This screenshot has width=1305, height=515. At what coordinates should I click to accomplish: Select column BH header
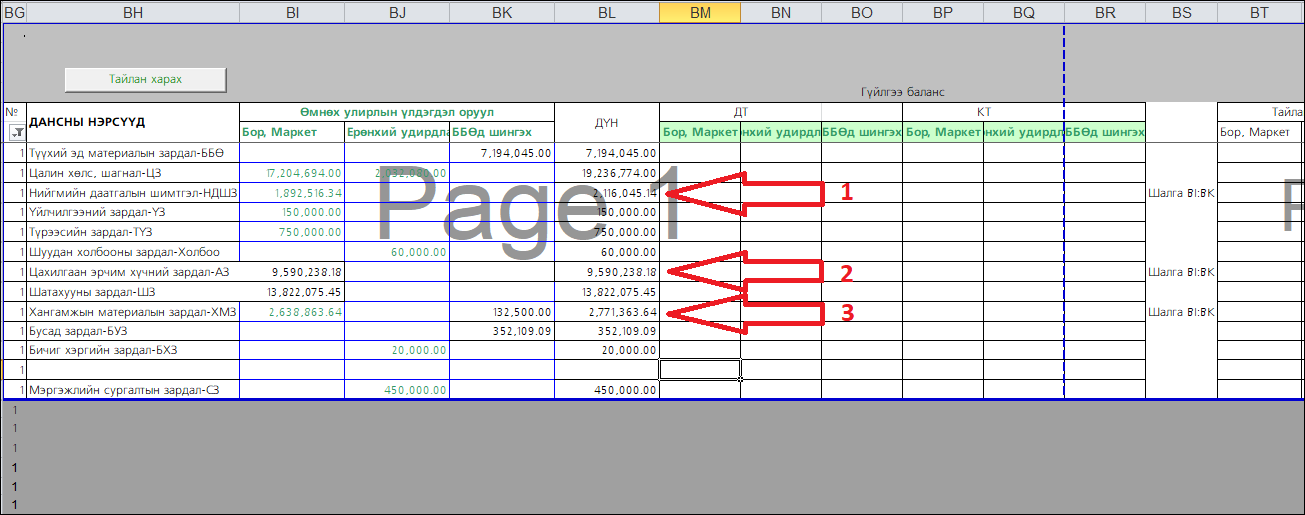click(x=133, y=12)
